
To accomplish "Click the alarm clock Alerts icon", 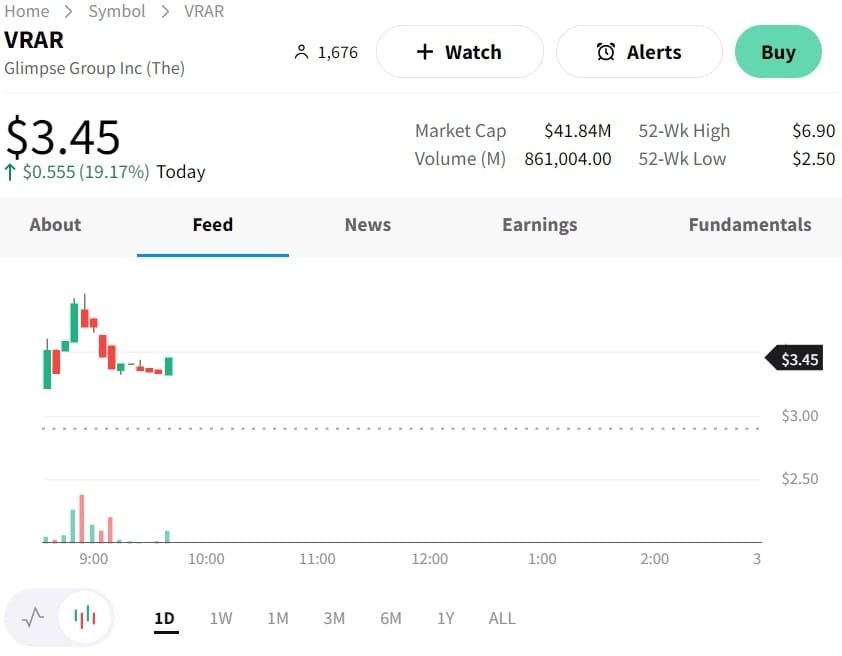I will coord(606,52).
